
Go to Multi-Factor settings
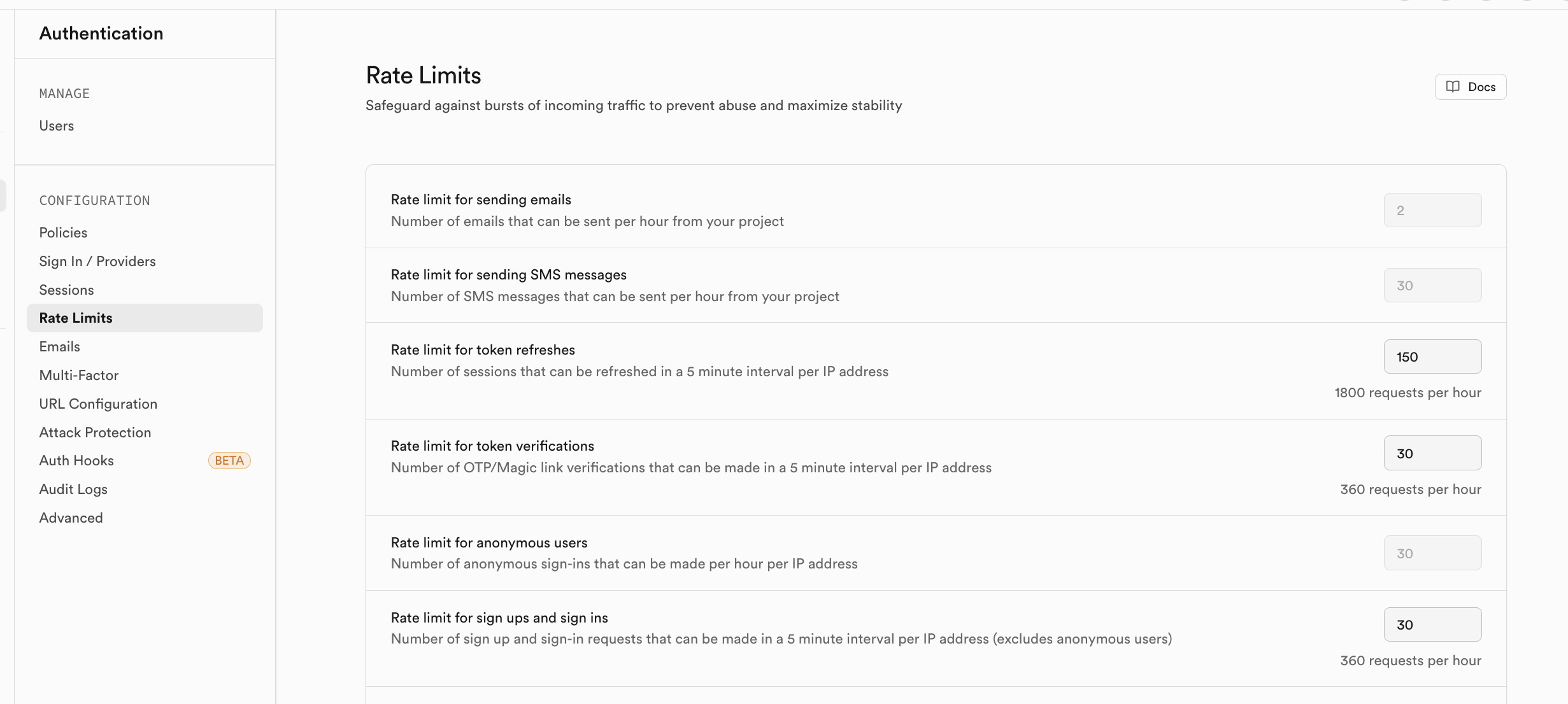tap(79, 376)
